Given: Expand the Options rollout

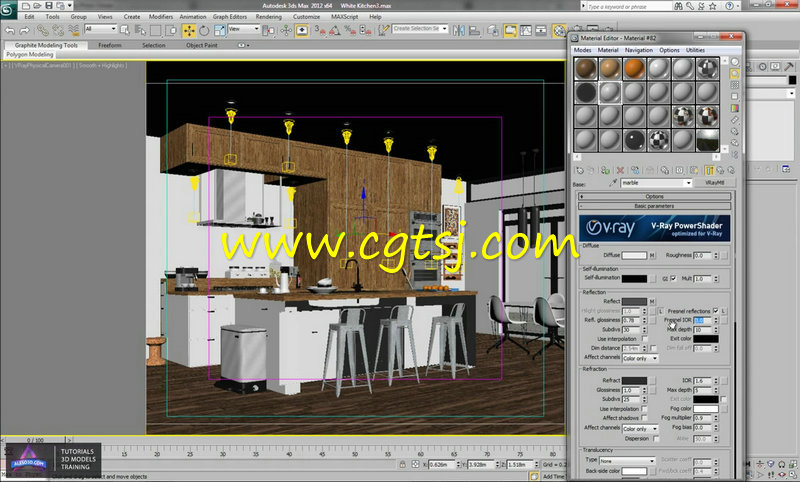Looking at the screenshot, I should tap(655, 196).
